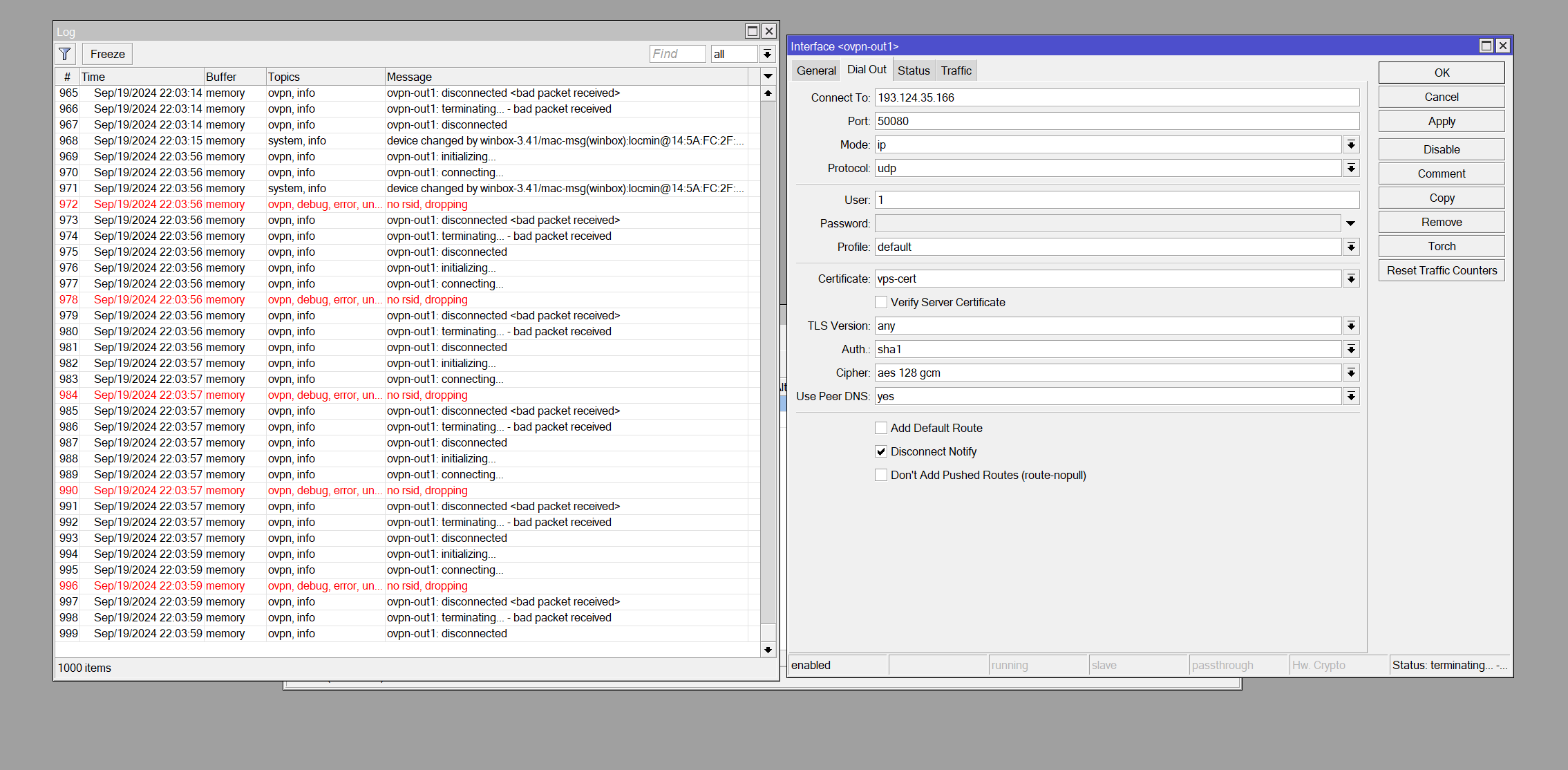Edit the Connect To address field
The image size is (1568, 770).
tap(1117, 97)
